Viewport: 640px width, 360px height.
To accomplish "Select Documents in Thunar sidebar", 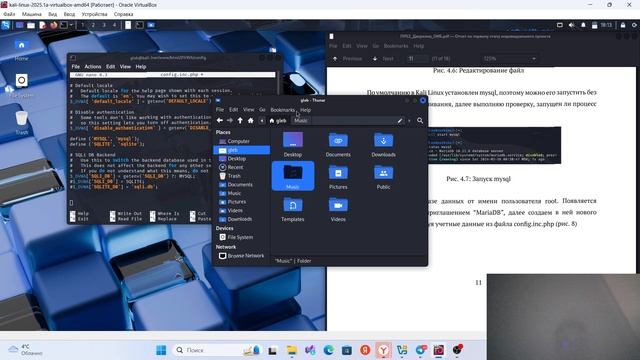I will click(x=242, y=184).
